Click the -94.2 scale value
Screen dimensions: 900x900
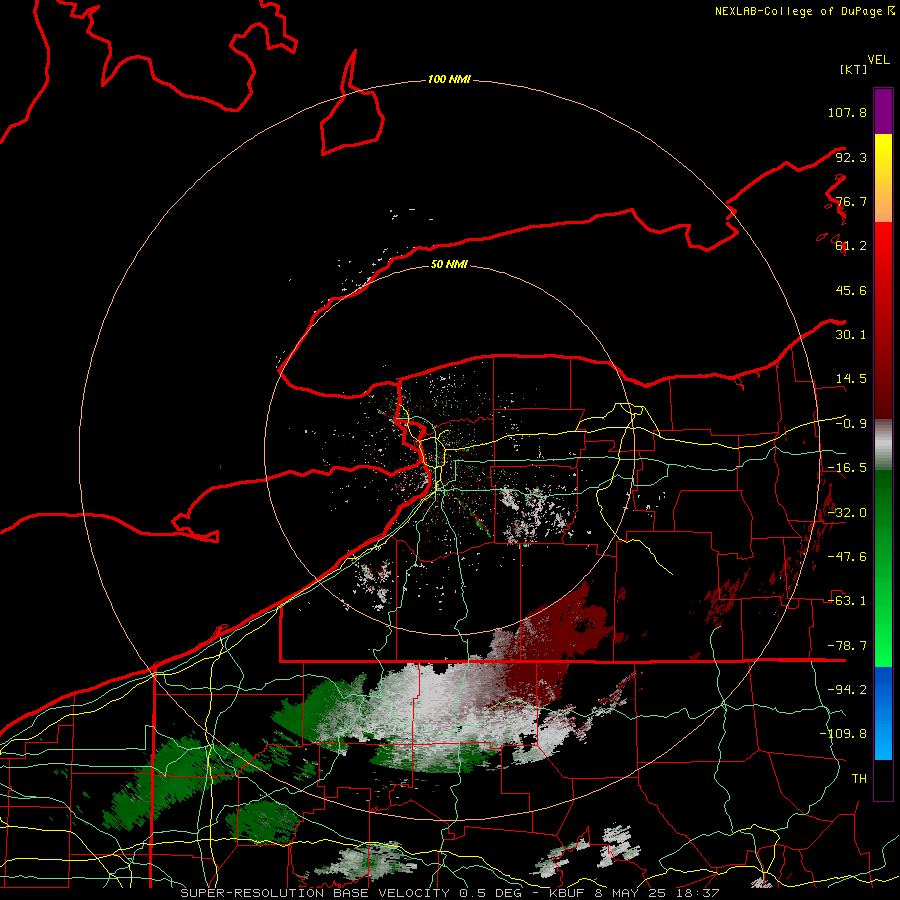click(x=847, y=689)
